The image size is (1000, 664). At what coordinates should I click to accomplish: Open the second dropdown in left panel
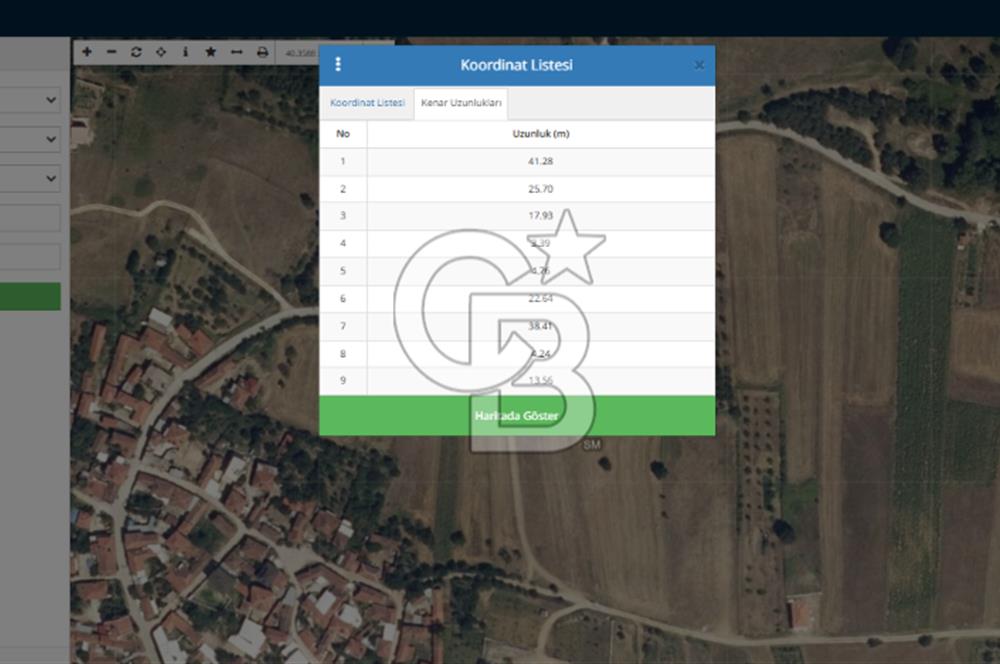[30, 140]
